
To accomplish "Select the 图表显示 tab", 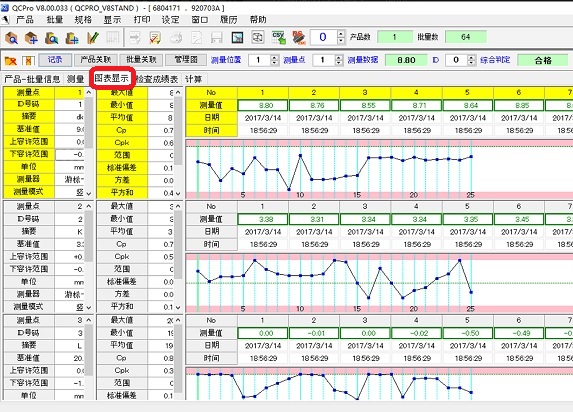I will tap(112, 78).
